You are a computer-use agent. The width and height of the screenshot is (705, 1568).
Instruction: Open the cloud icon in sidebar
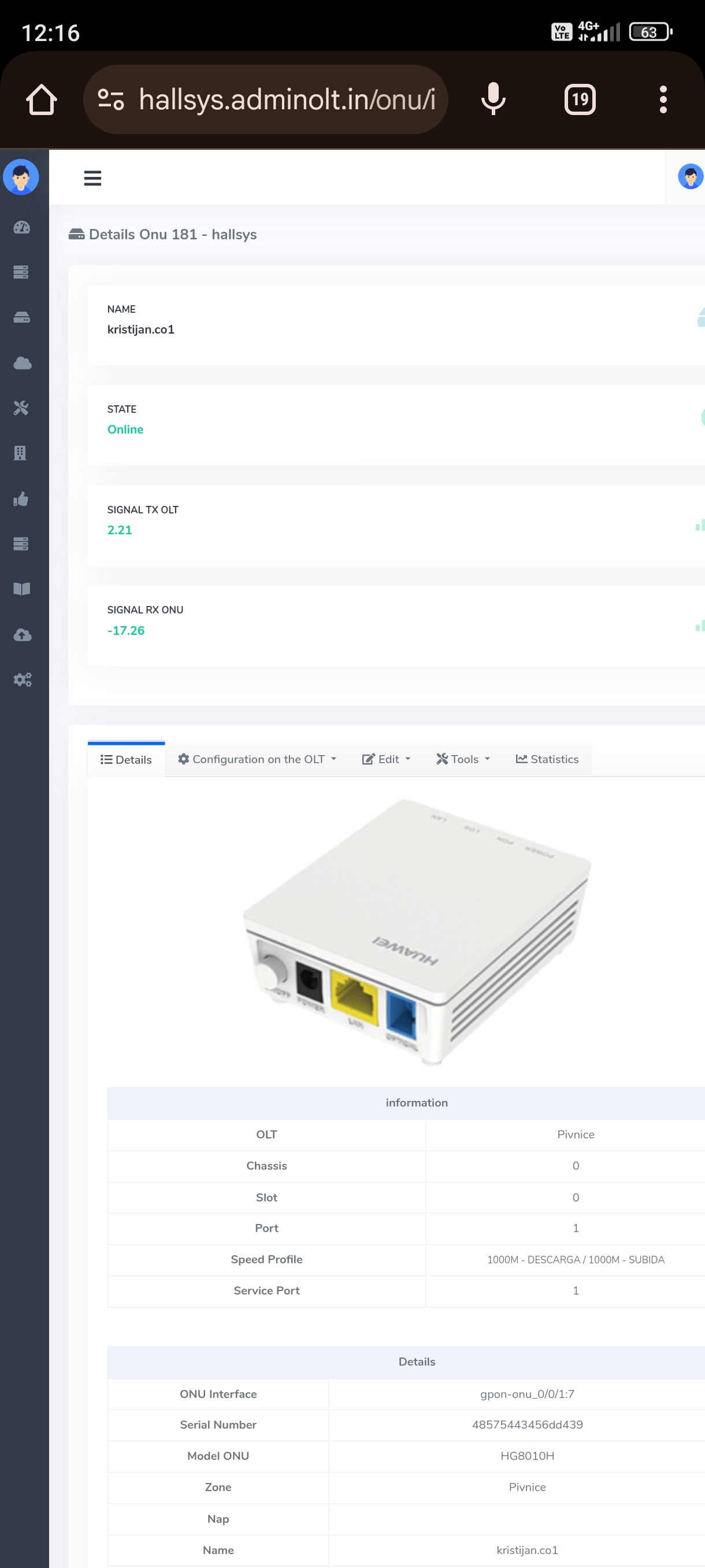pos(22,364)
